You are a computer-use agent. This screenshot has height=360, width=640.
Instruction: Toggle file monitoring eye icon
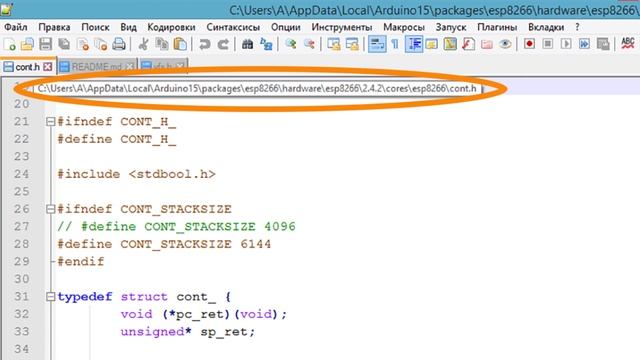(505, 44)
